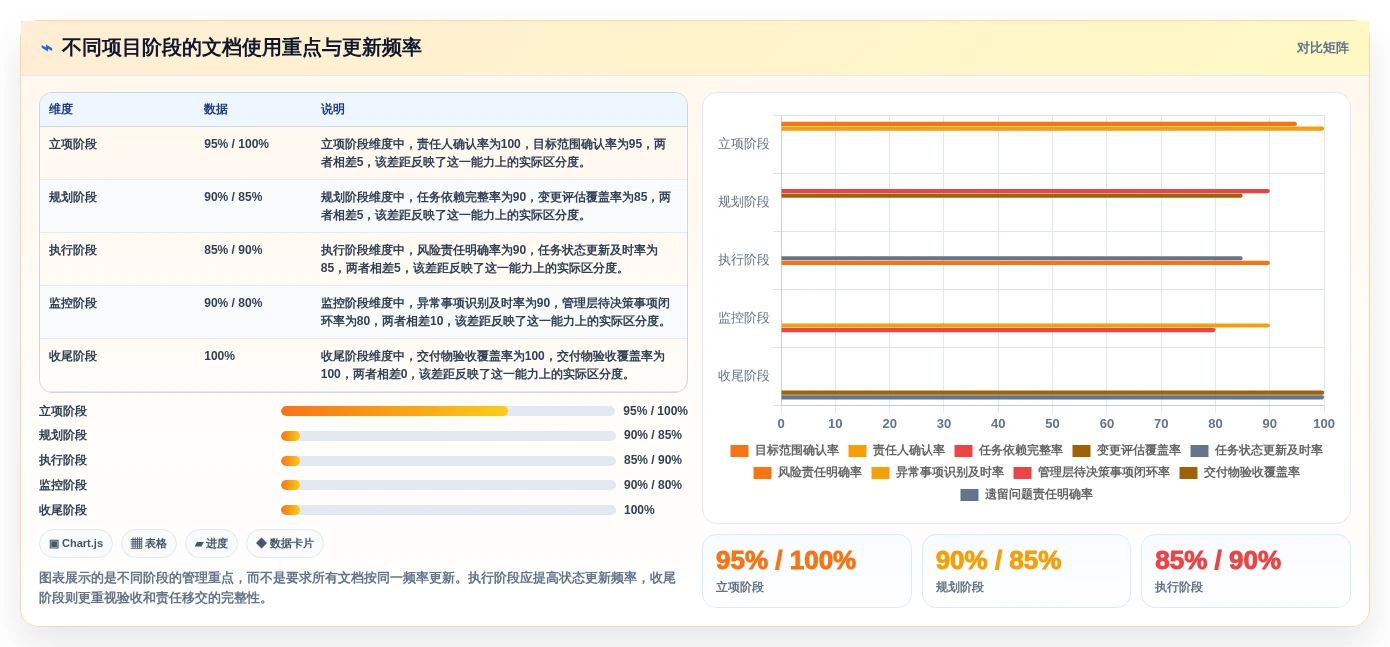The image size is (1390, 647).
Task: Click the 50 tick on the chart's x-axis
Action: point(1052,424)
